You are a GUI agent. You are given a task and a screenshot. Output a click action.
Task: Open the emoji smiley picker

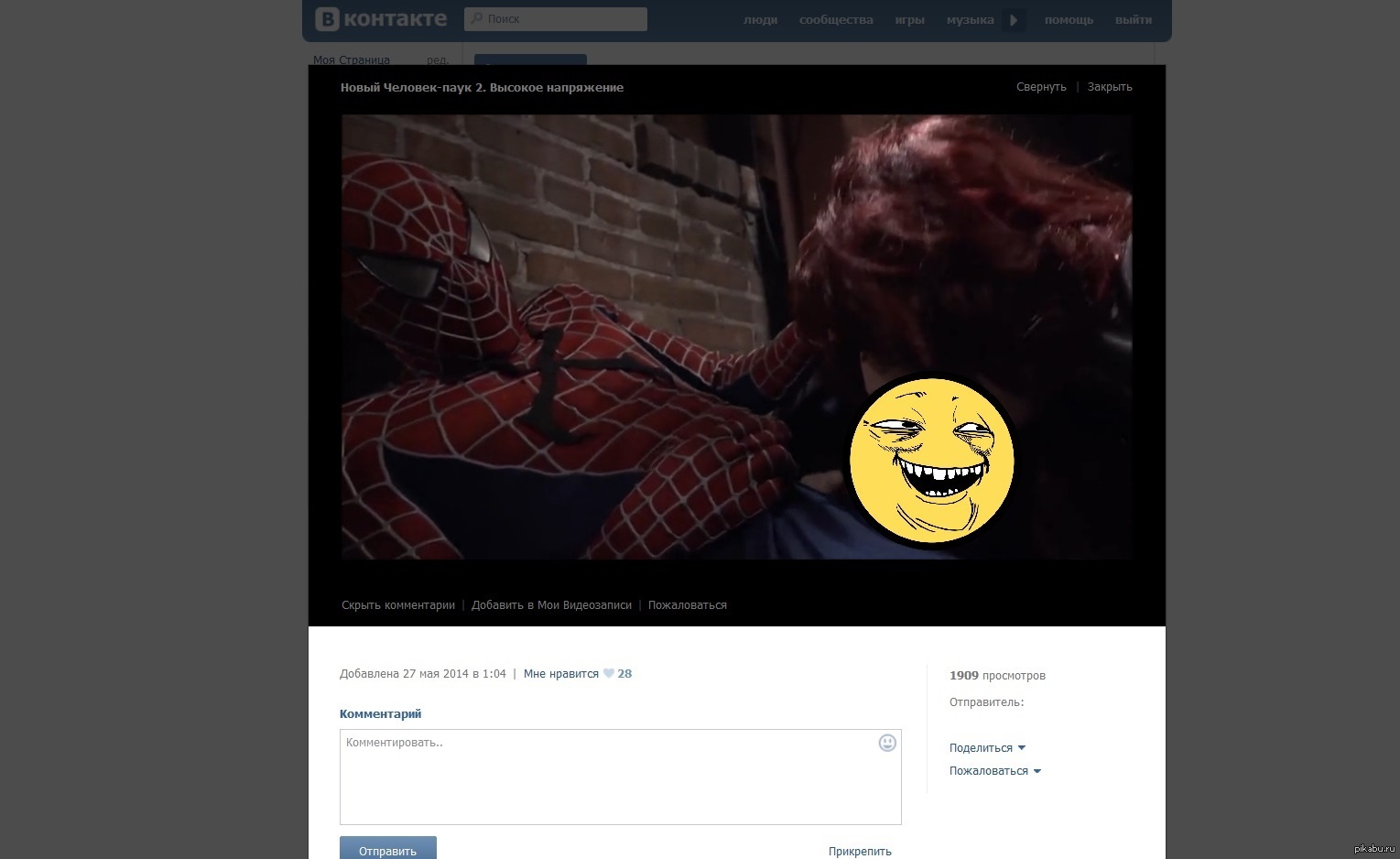tap(886, 743)
